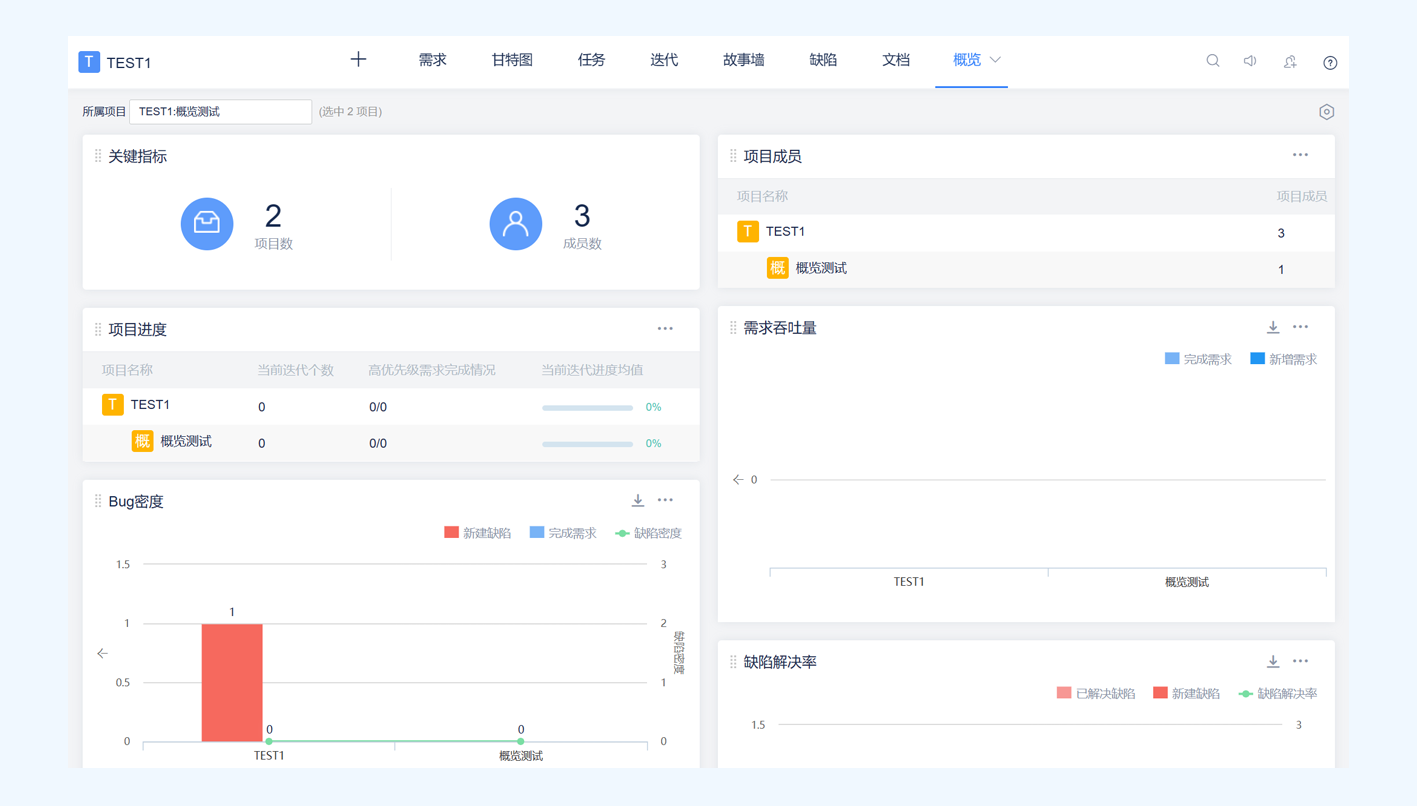The height and width of the screenshot is (806, 1417).
Task: Click 概览测试 icon in 项目进度 table
Action: coord(143,441)
